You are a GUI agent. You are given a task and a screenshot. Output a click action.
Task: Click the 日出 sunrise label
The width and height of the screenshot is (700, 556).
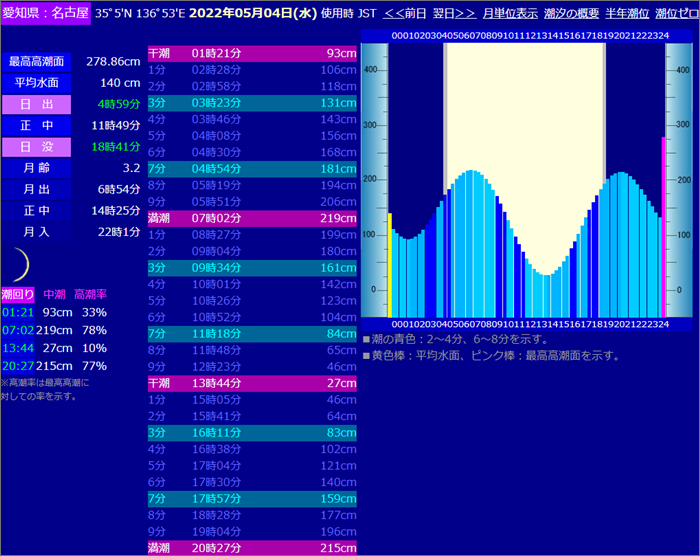36,104
